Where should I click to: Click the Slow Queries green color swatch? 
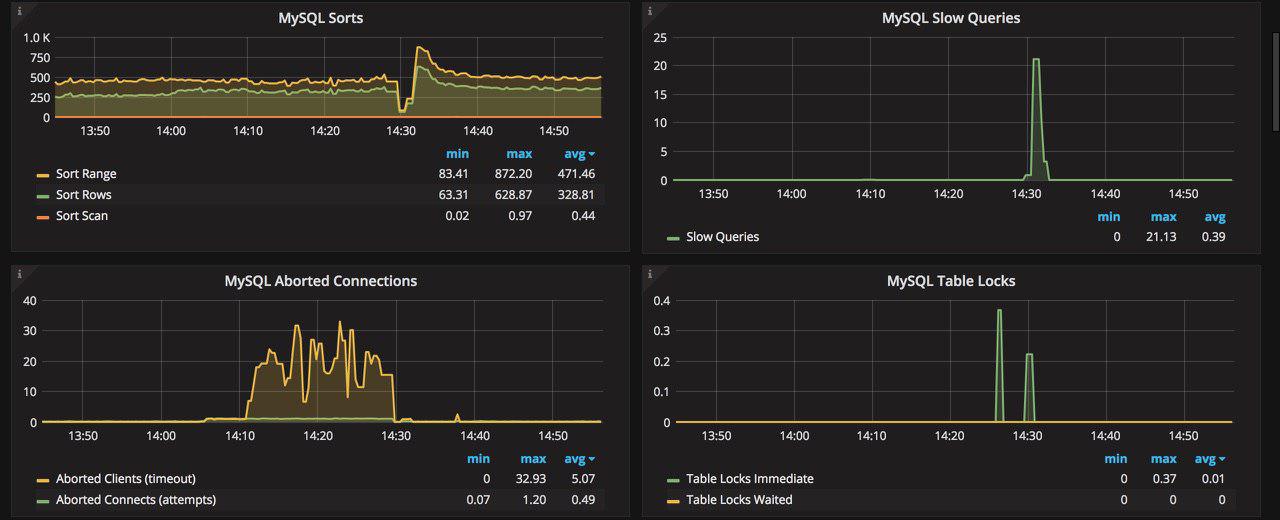pos(673,238)
